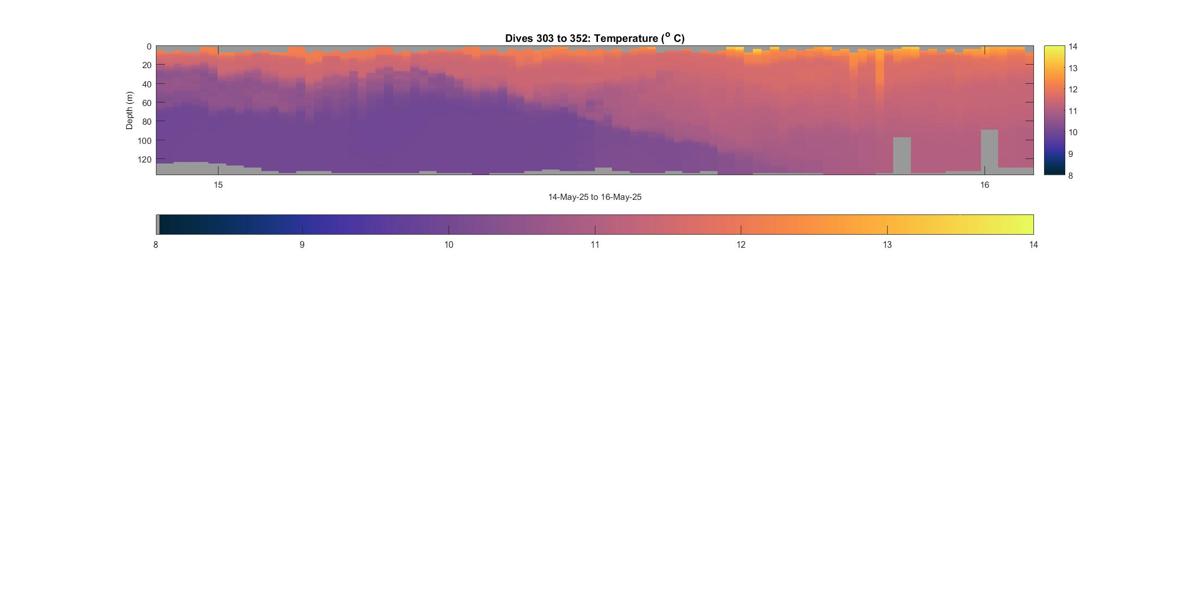Screen dimensions: 1200x611
Task: Click the depth tick label '100'
Action: (144, 141)
